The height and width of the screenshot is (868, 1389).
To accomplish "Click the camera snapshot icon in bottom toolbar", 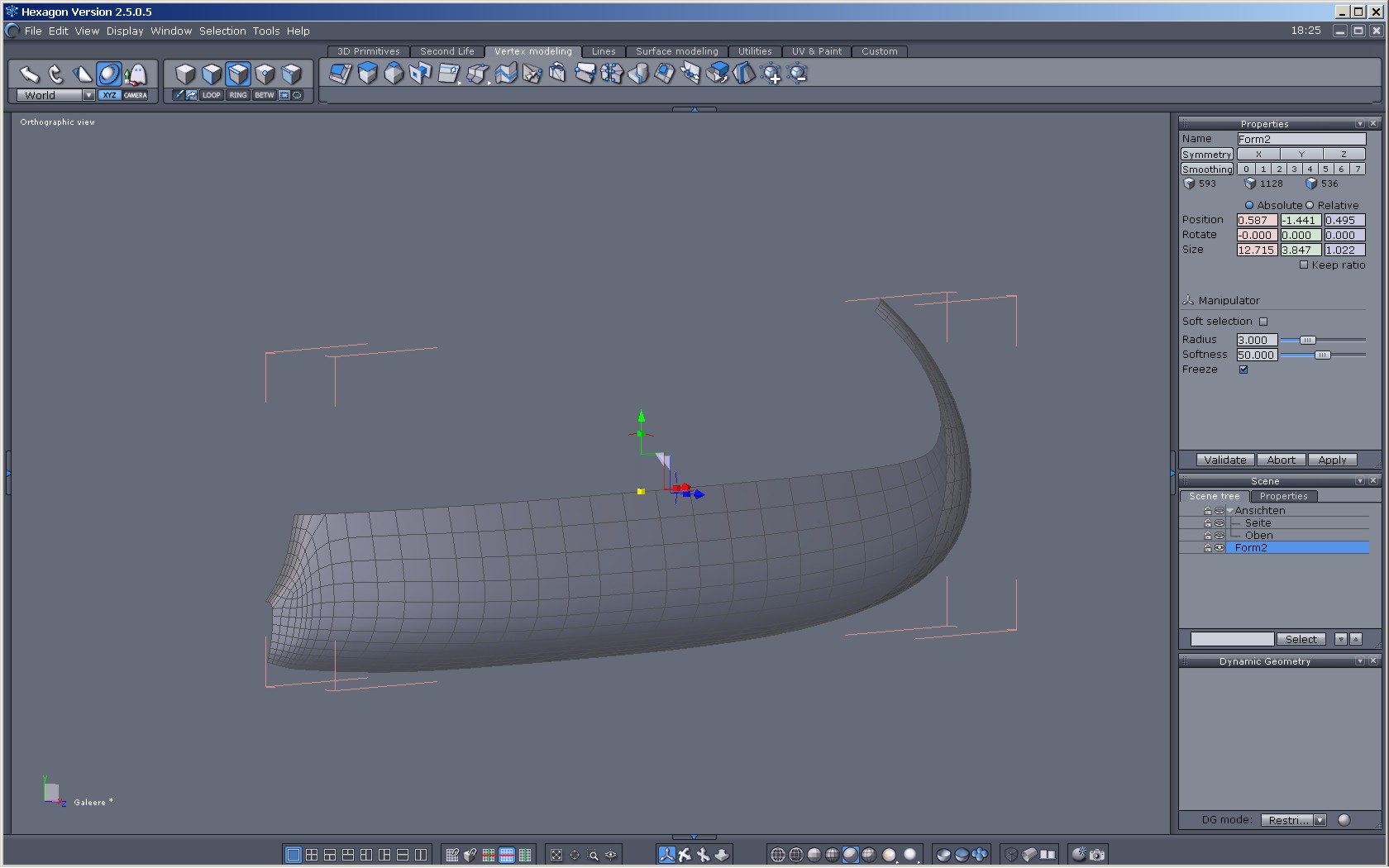I will pos(1097,855).
